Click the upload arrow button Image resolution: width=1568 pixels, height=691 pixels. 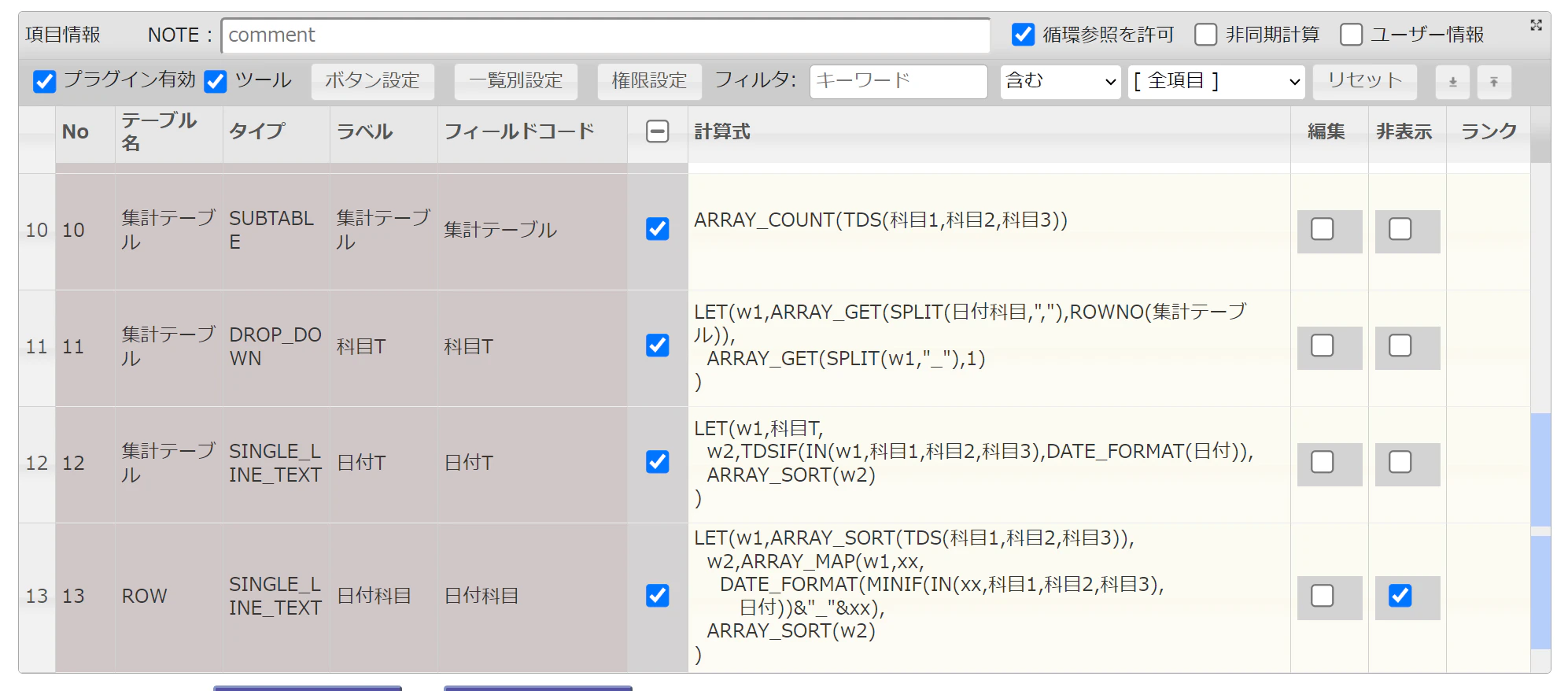[x=1494, y=82]
